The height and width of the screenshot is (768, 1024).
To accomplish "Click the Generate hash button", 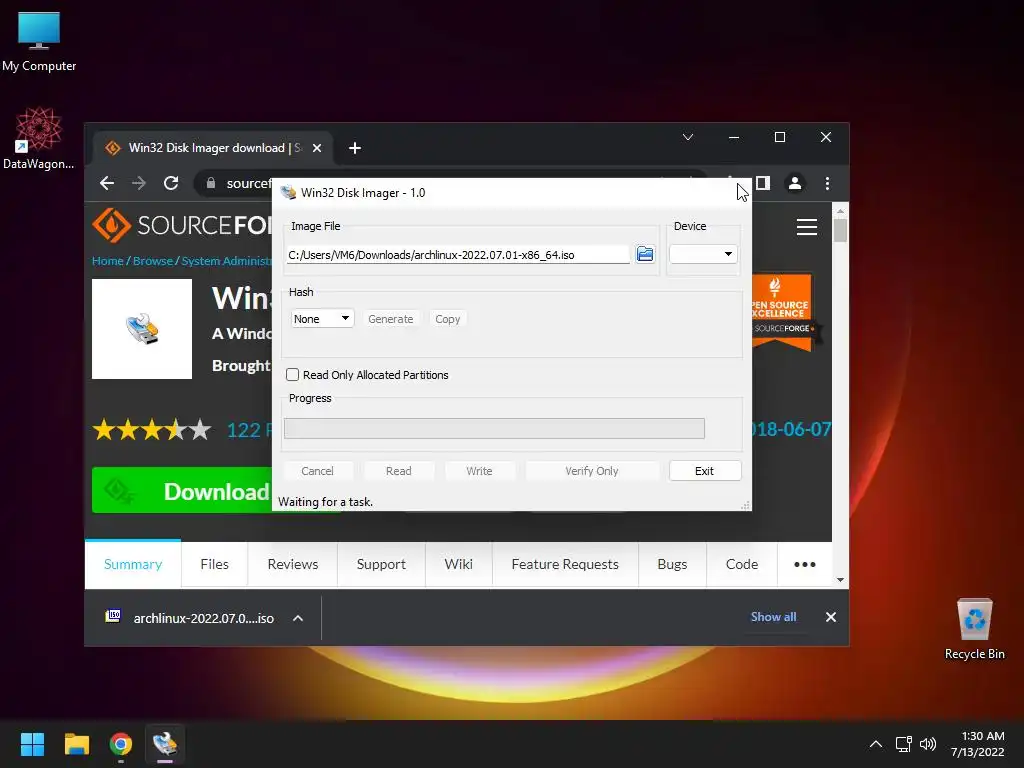I will coord(391,319).
